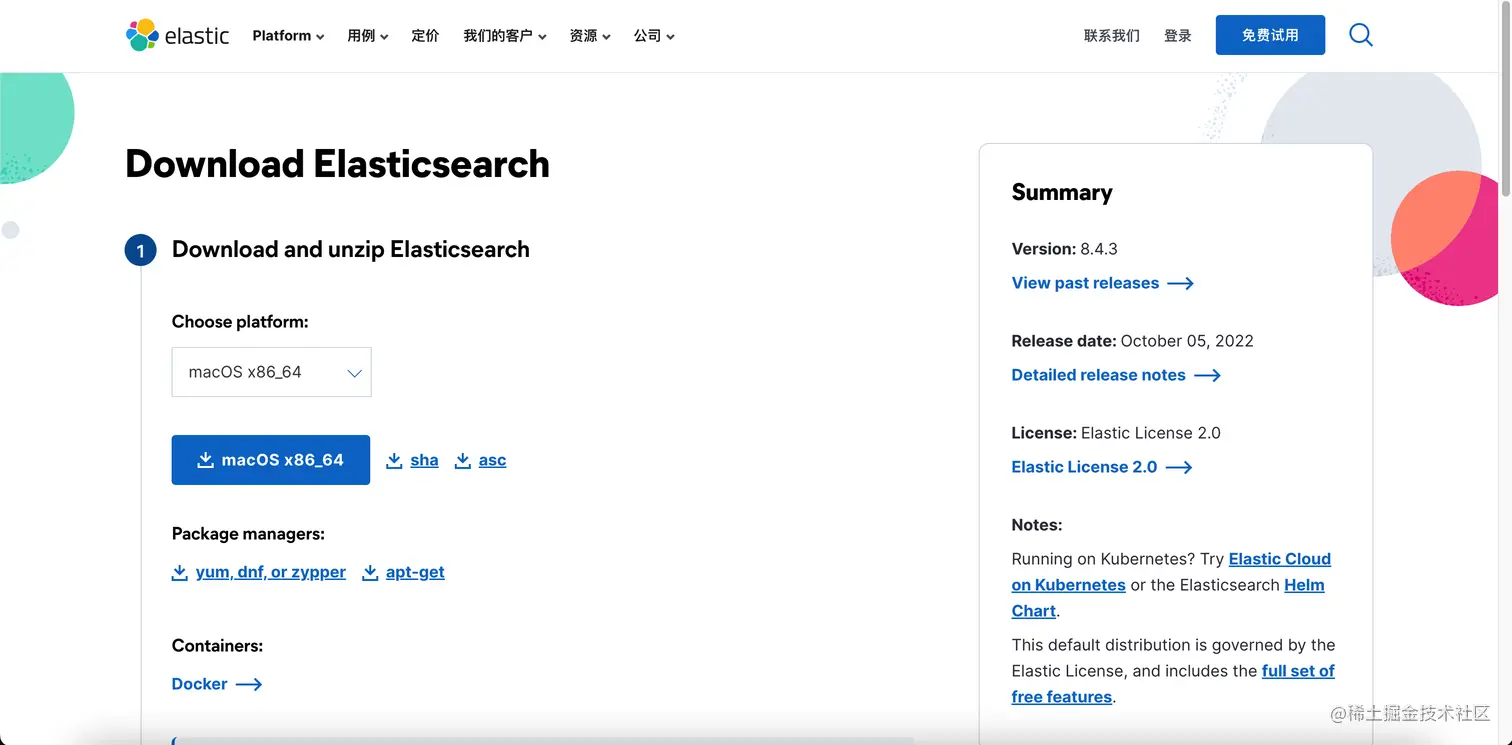Click the Package managers: label
This screenshot has width=1512, height=745.
pyautogui.click(x=248, y=534)
